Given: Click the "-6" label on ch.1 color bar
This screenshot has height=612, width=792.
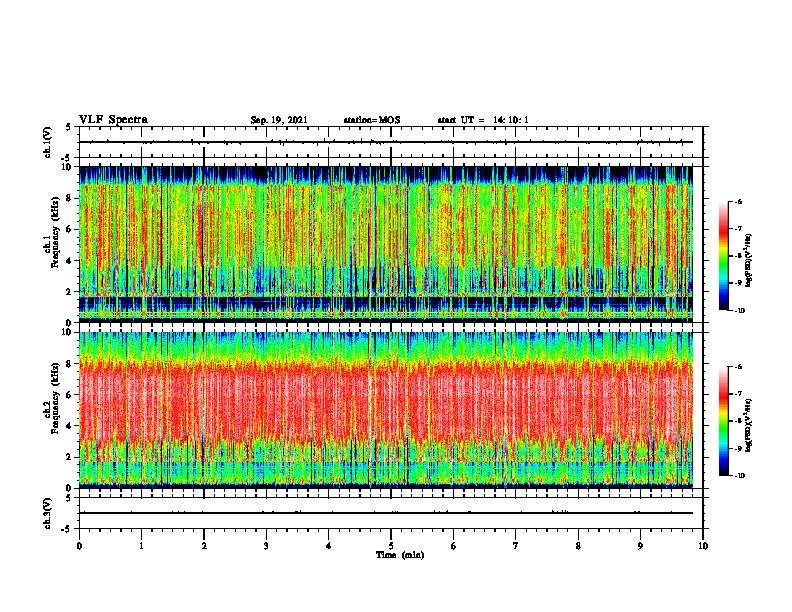Looking at the screenshot, I should click(739, 202).
